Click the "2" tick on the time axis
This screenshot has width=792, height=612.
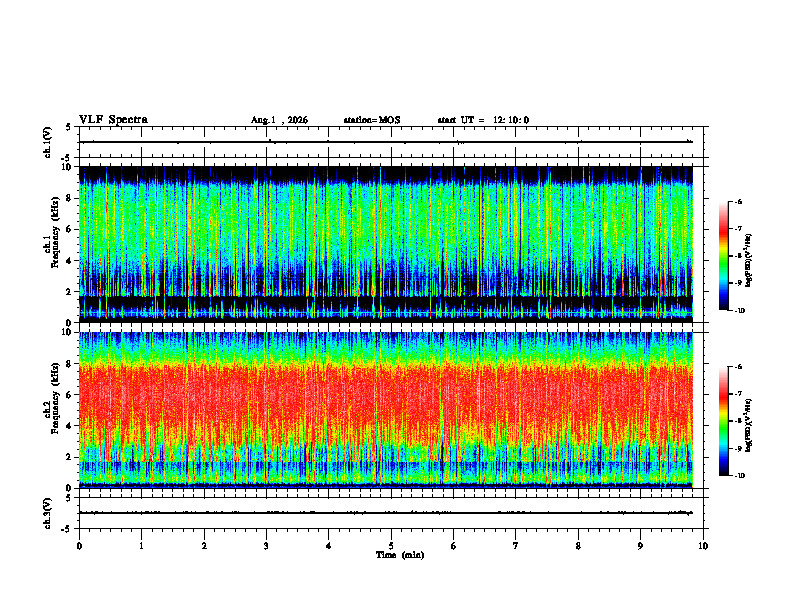pos(204,546)
